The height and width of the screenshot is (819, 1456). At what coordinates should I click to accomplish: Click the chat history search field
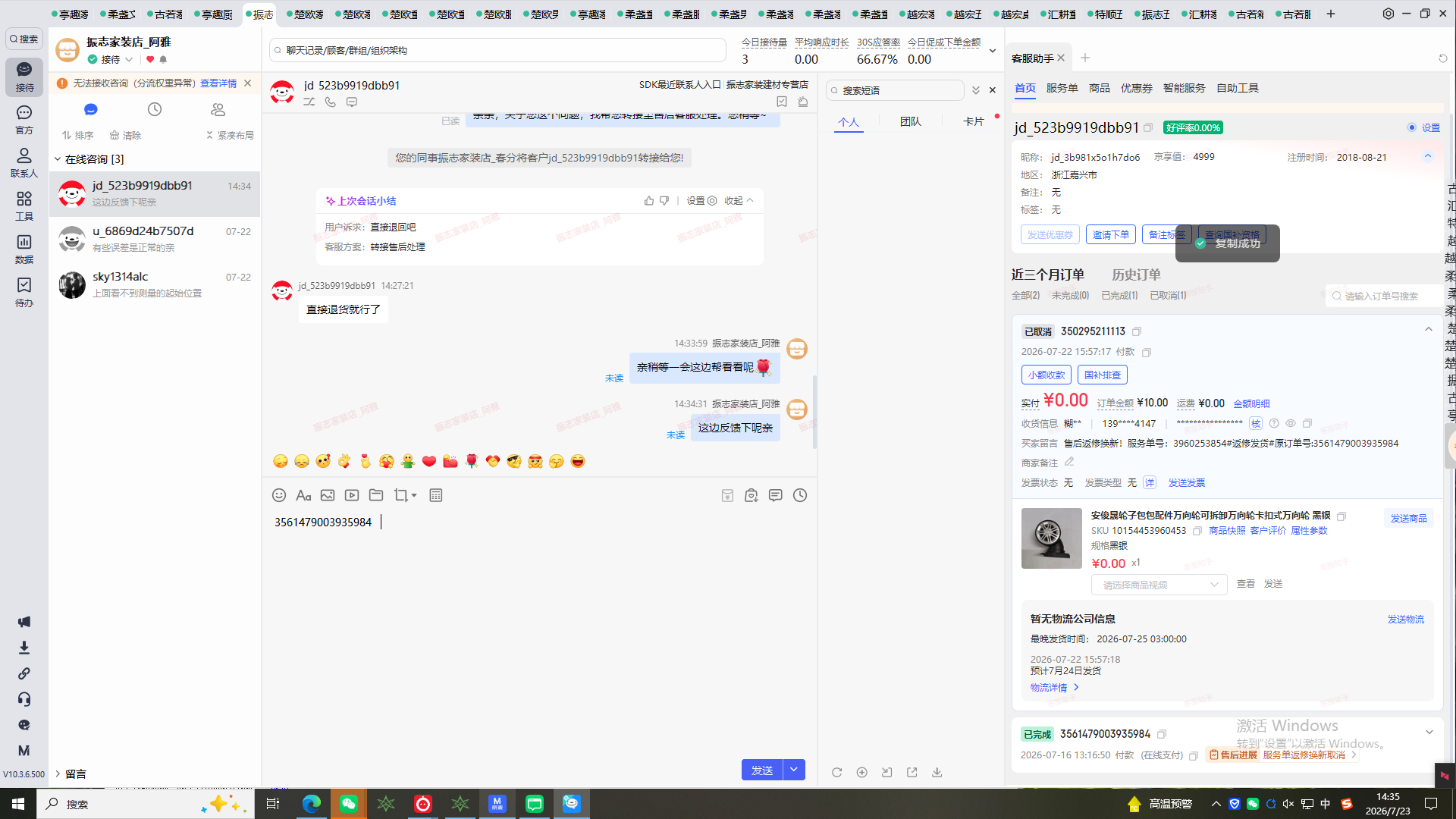click(498, 50)
